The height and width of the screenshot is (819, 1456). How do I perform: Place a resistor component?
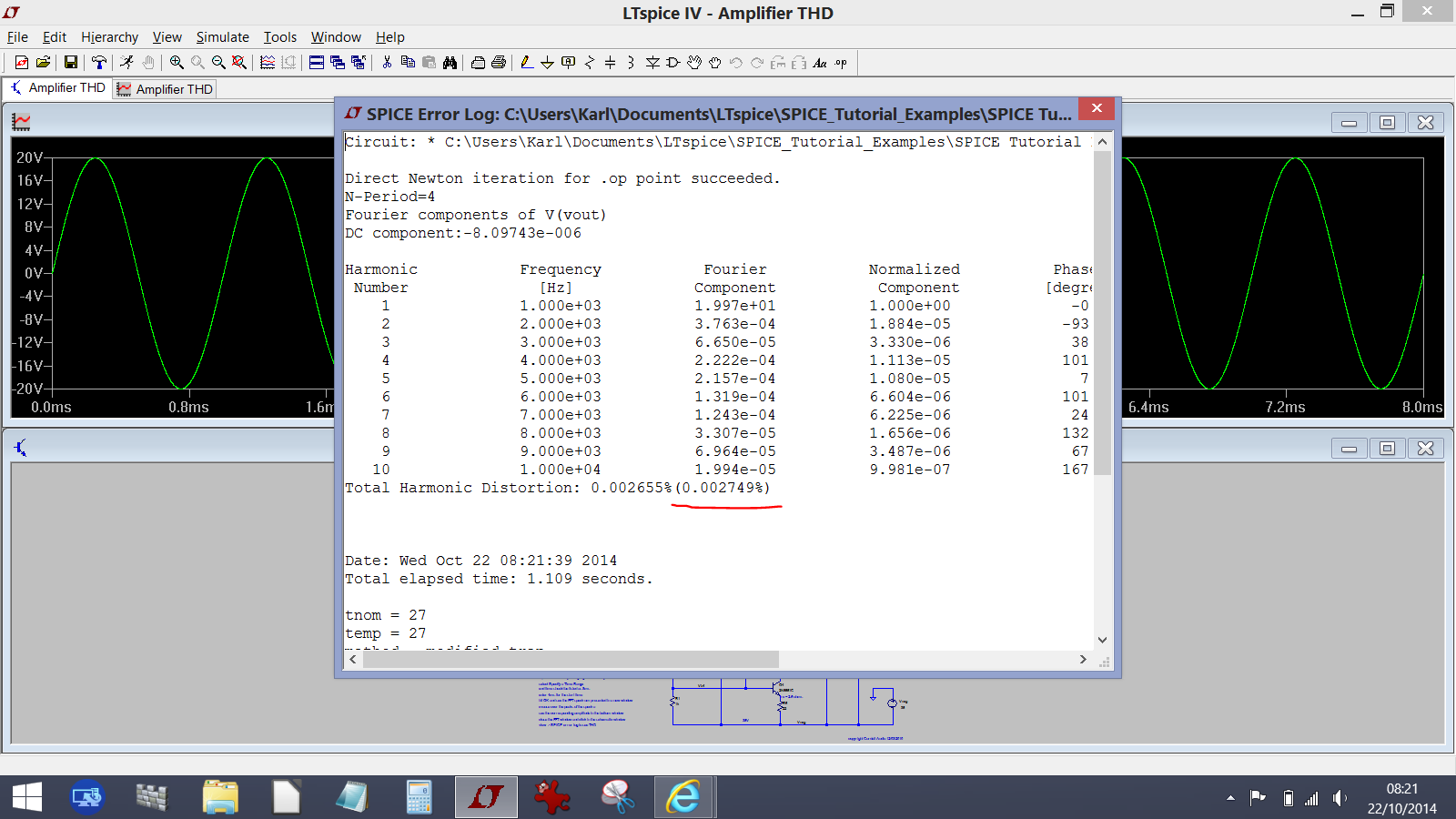(x=590, y=62)
